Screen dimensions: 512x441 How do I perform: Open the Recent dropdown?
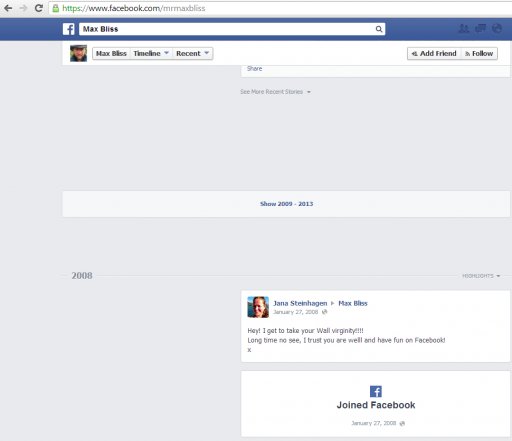tap(193, 53)
